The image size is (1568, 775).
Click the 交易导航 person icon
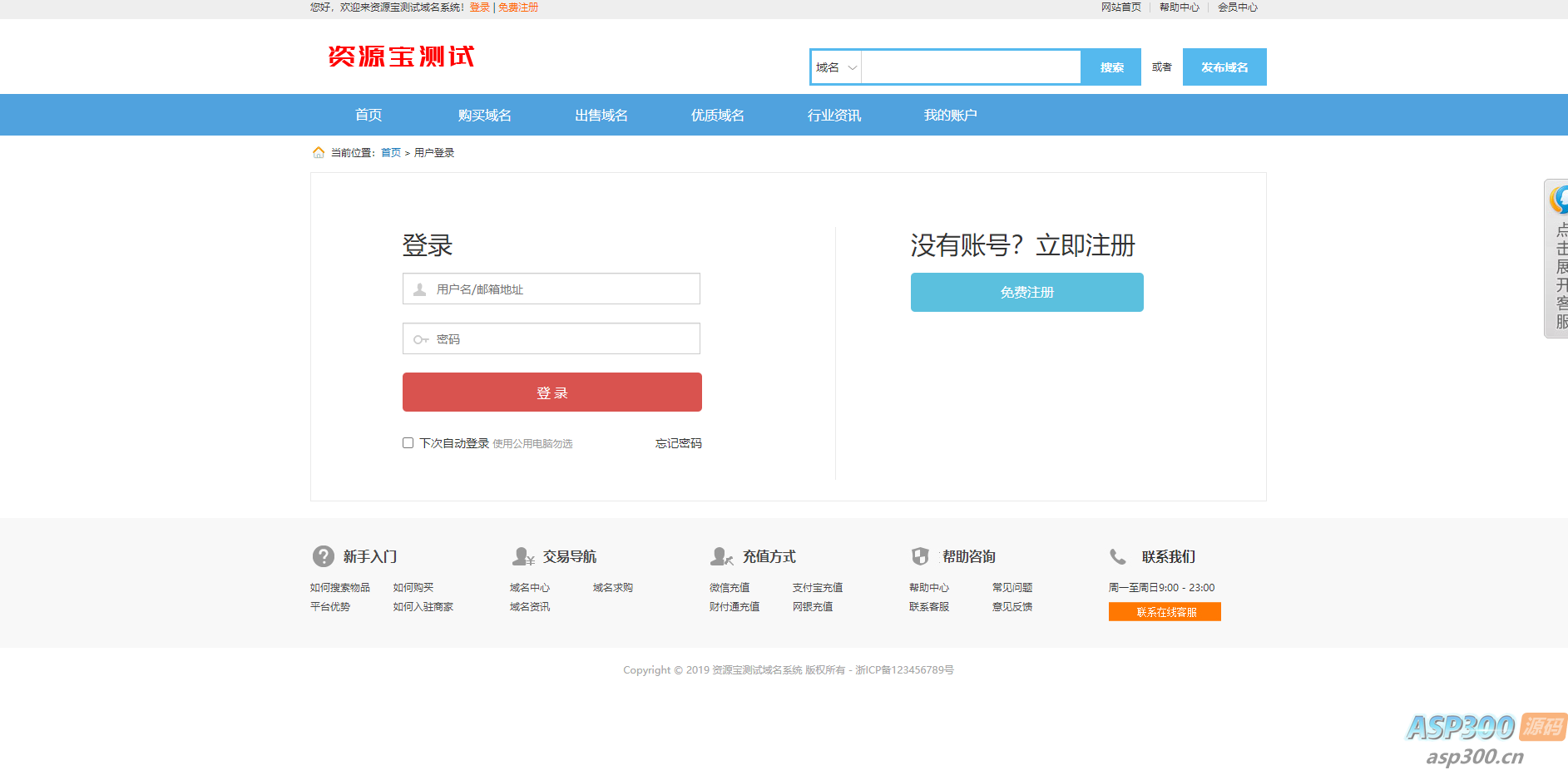click(523, 556)
